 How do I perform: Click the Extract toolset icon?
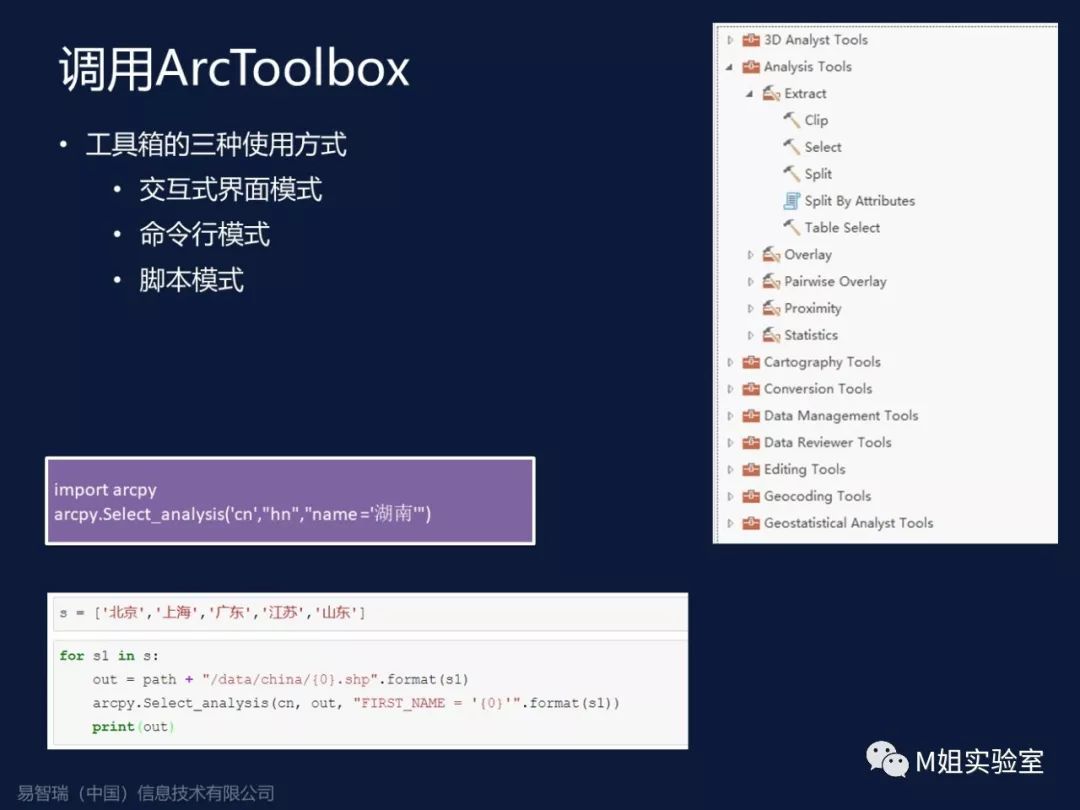pyautogui.click(x=771, y=94)
